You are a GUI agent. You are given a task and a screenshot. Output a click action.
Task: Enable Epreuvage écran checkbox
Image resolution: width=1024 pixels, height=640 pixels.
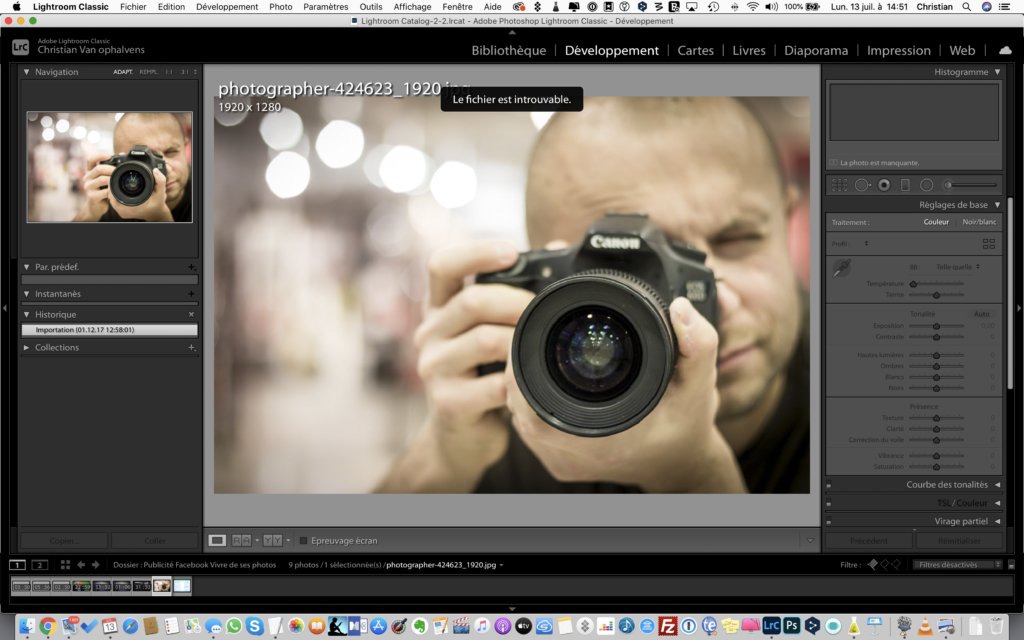pos(303,541)
